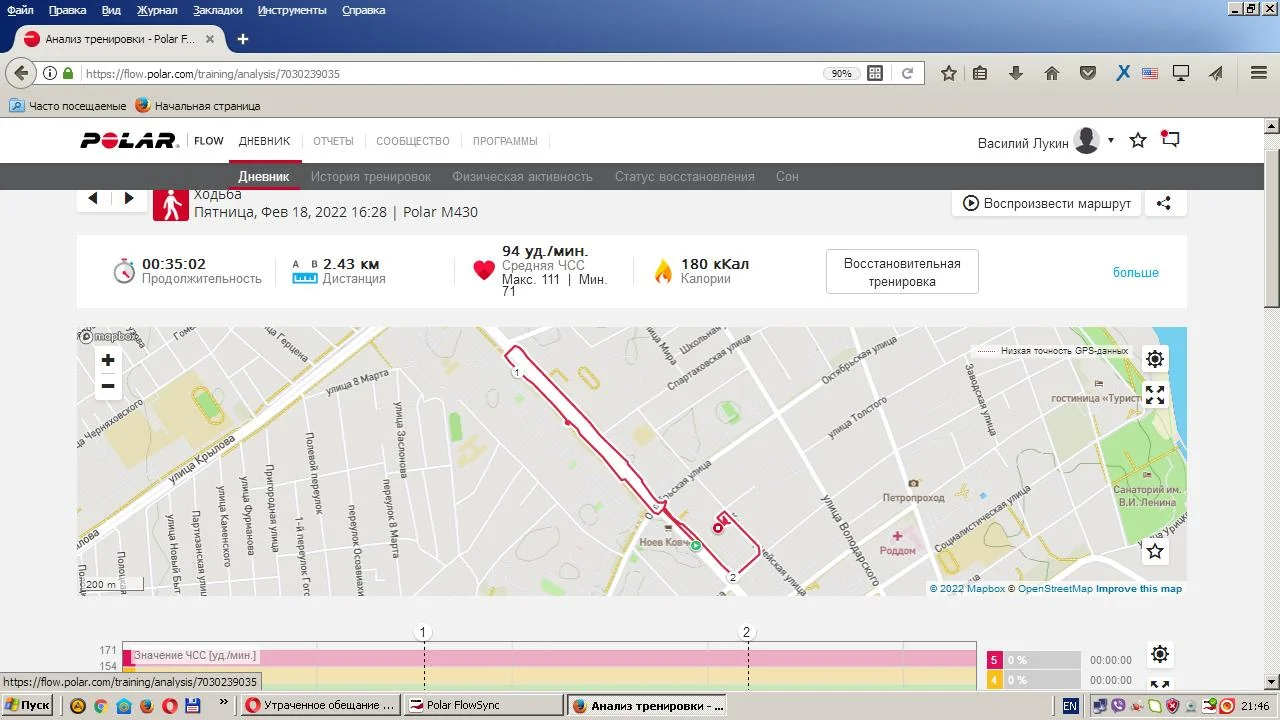Click the locate icon beside the heart rate chart
This screenshot has height=720, width=1280.
tap(1160, 654)
